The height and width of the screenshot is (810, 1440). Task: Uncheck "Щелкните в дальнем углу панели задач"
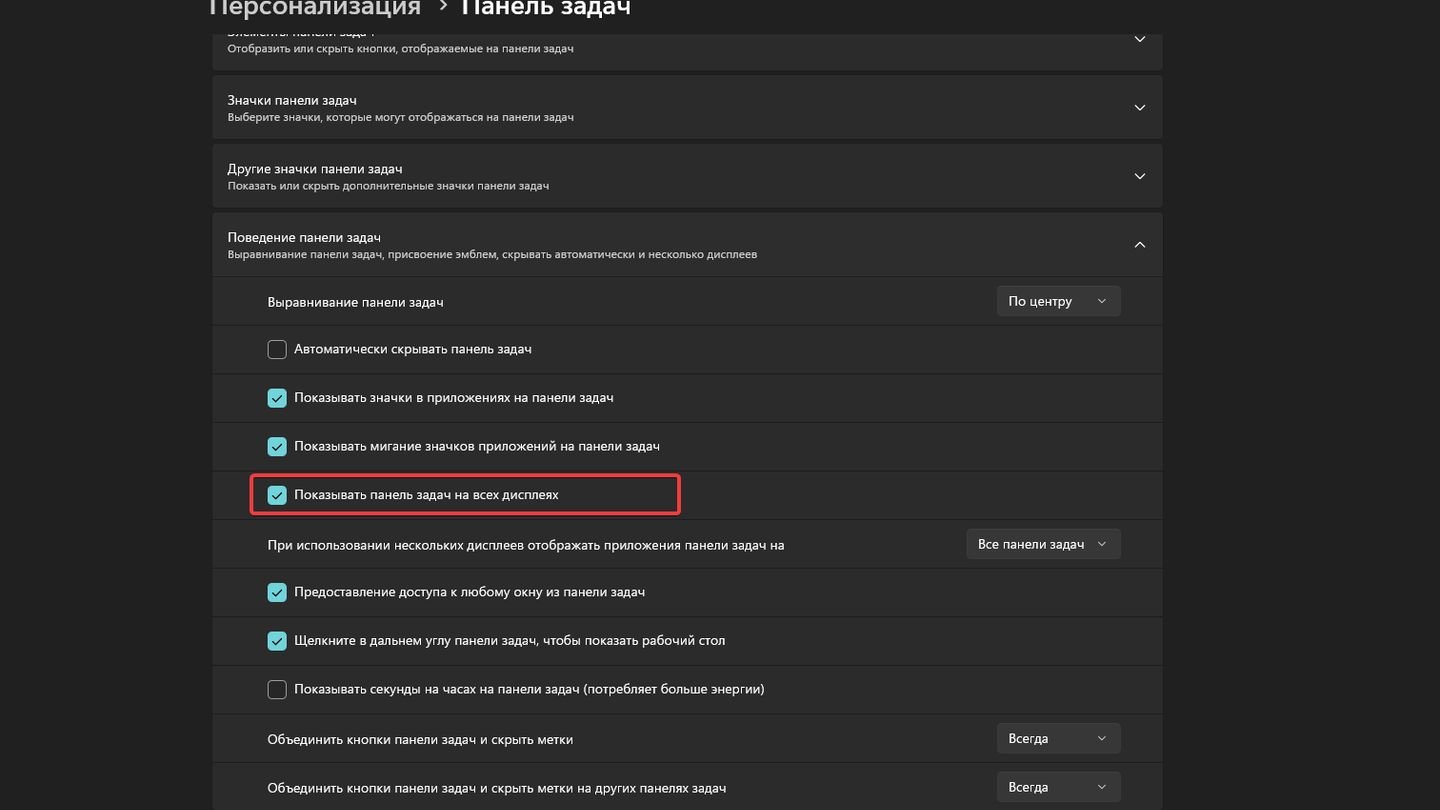(277, 641)
